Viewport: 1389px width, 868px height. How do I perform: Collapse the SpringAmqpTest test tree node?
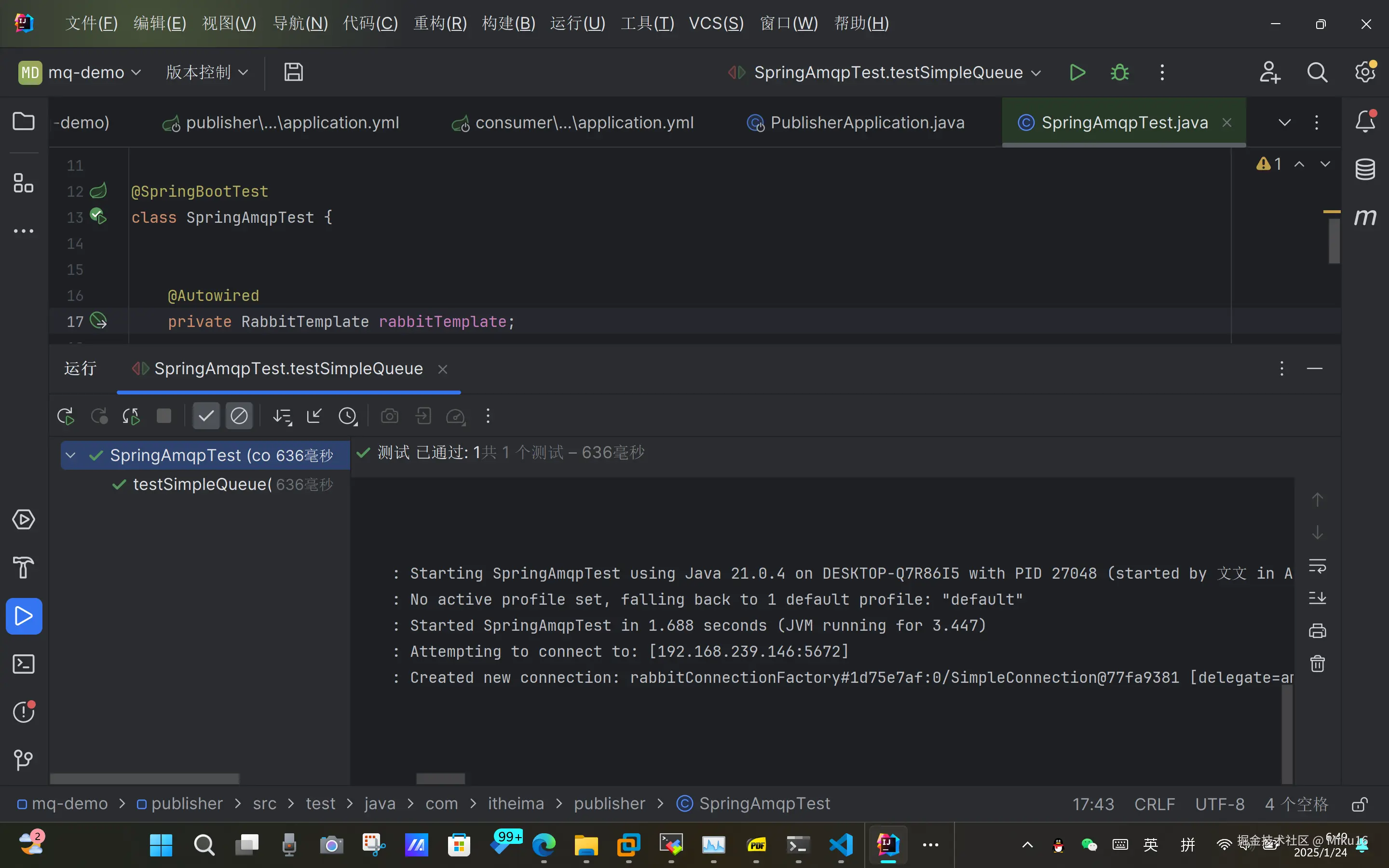[x=70, y=455]
